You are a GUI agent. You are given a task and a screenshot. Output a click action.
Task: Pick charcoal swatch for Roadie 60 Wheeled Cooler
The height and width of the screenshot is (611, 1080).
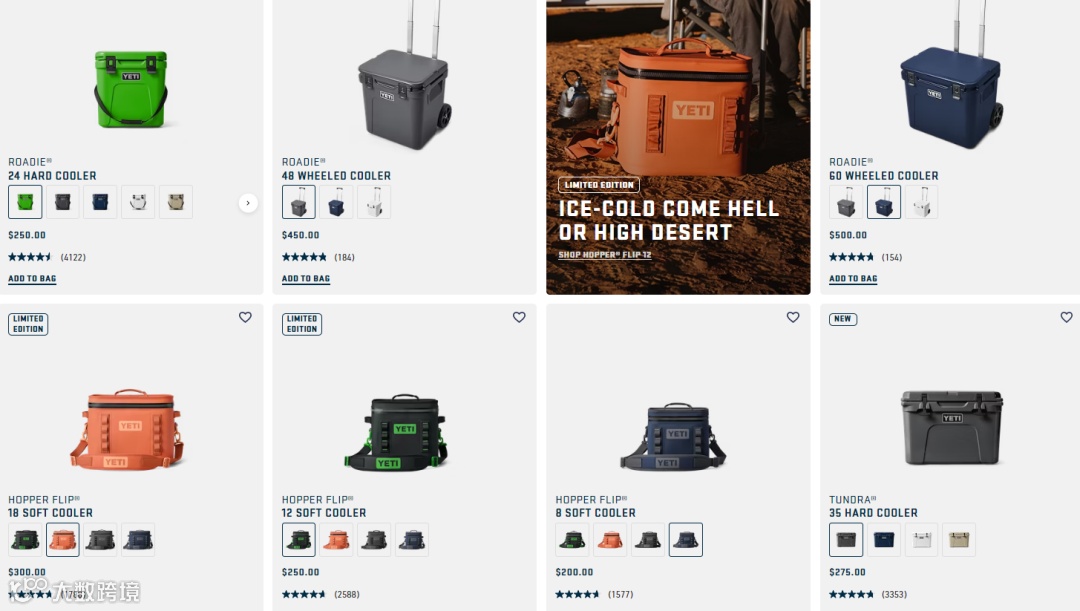click(846, 203)
